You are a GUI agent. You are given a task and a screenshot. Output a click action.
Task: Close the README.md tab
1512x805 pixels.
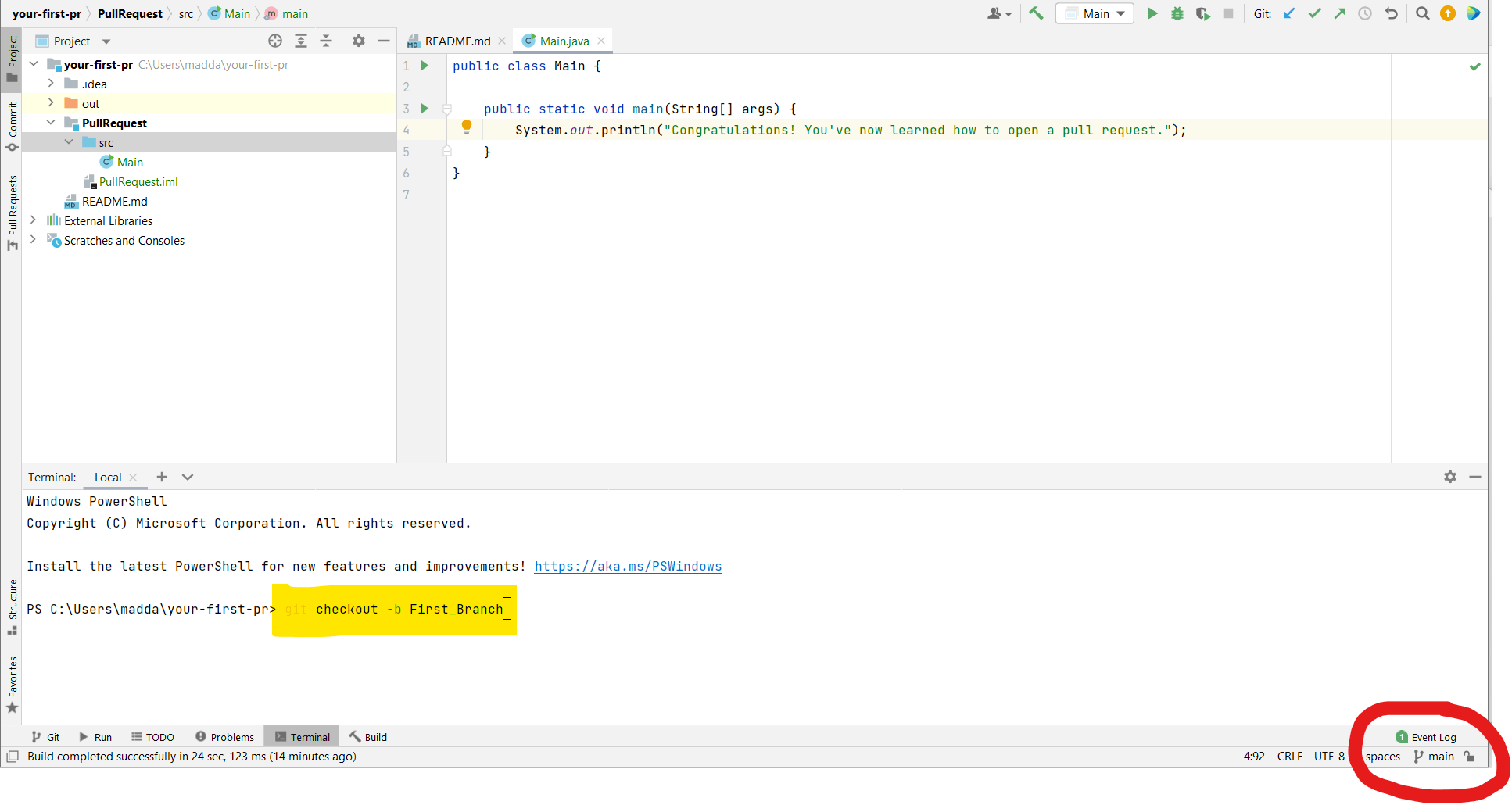[502, 41]
